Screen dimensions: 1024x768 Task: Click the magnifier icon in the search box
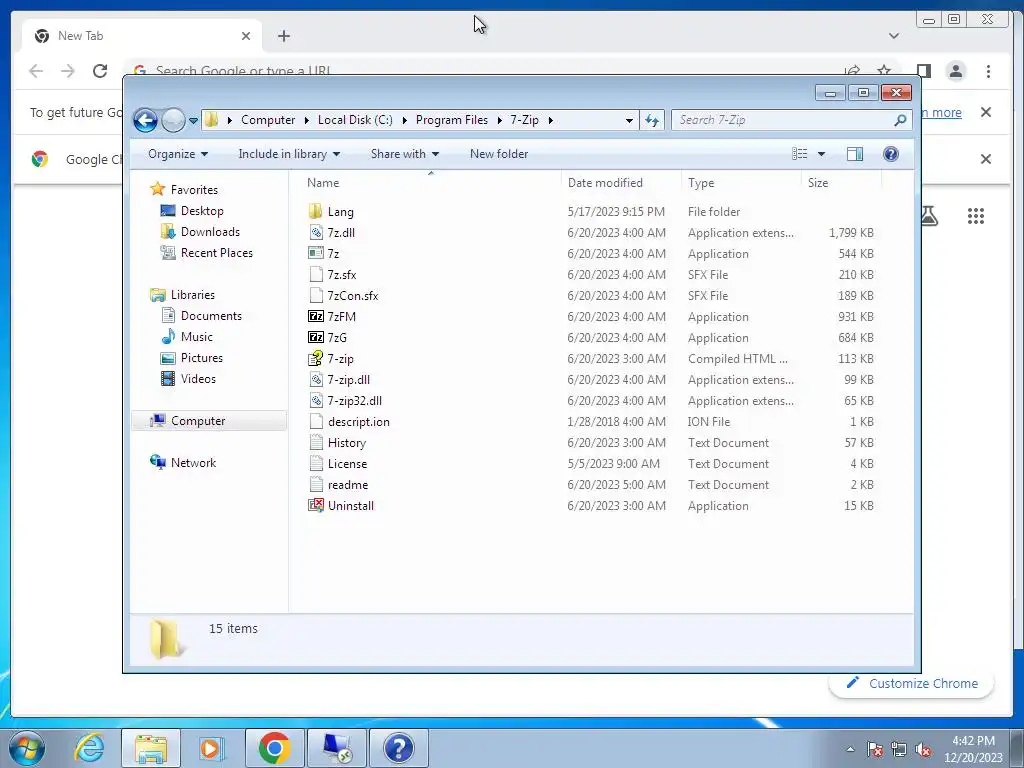point(900,120)
